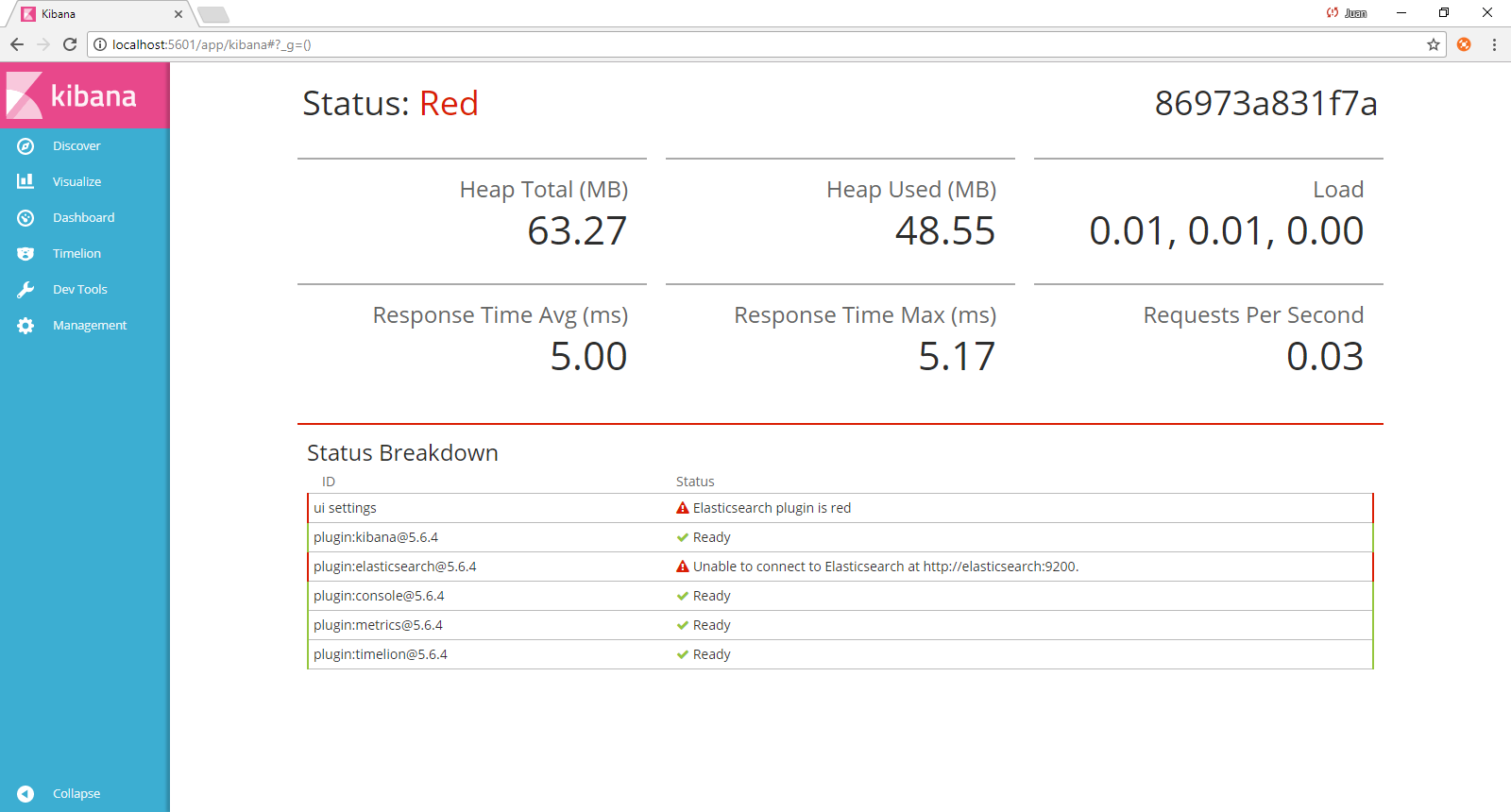
Task: Click the site info icon in address bar
Action: [100, 44]
